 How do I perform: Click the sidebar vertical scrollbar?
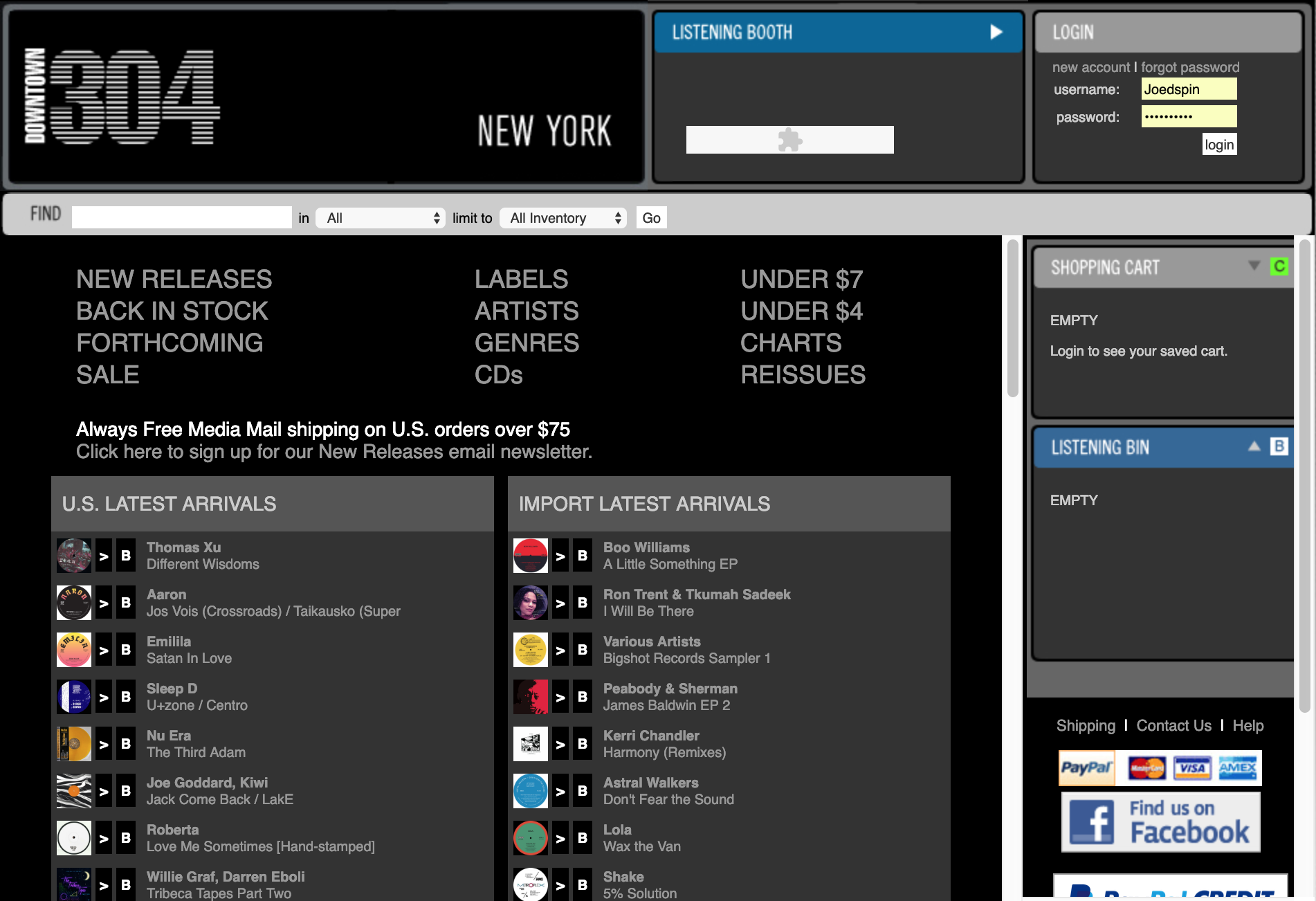pos(1305,475)
